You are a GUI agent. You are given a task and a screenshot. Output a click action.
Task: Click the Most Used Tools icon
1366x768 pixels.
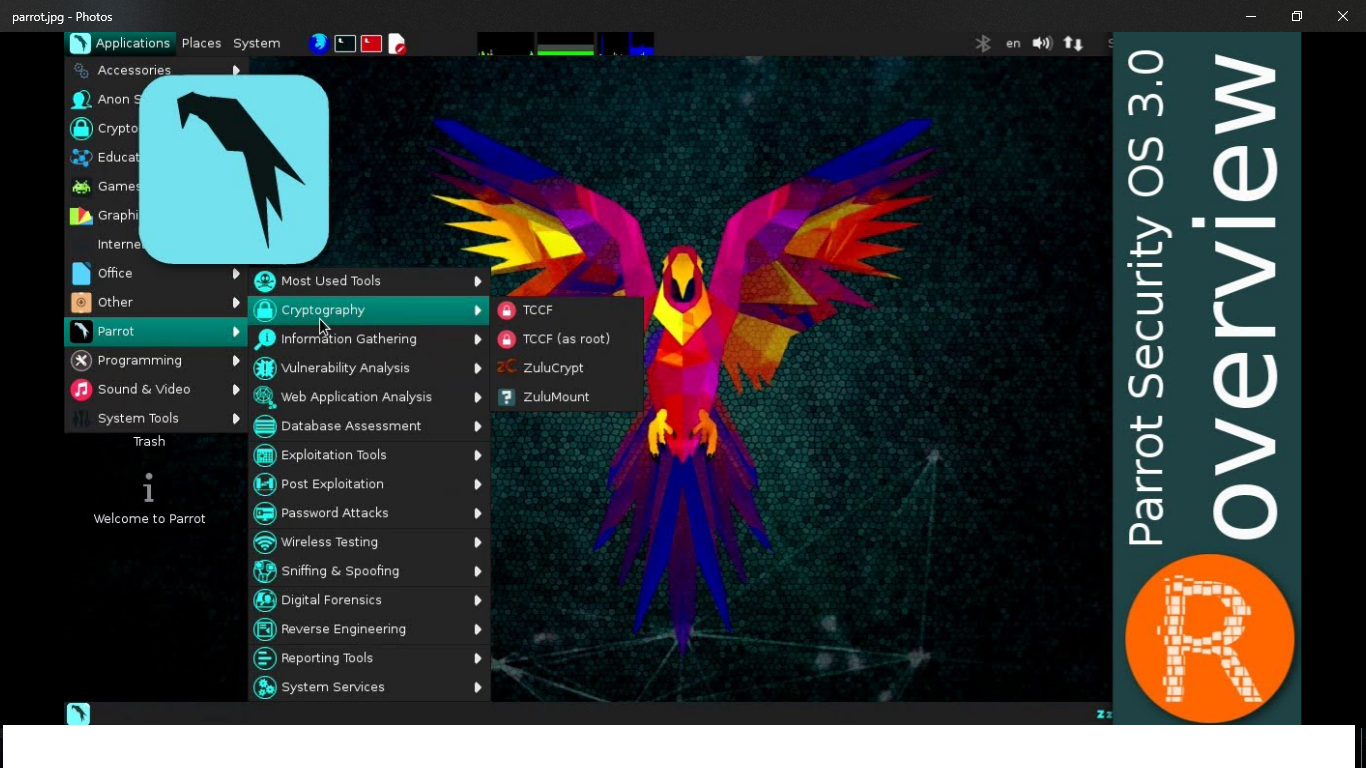tap(265, 281)
